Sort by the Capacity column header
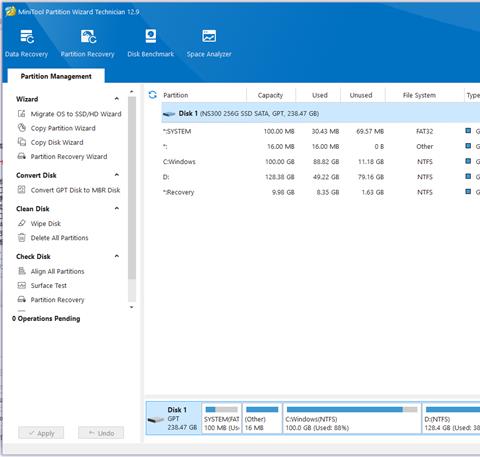The width and height of the screenshot is (480, 457). click(270, 95)
